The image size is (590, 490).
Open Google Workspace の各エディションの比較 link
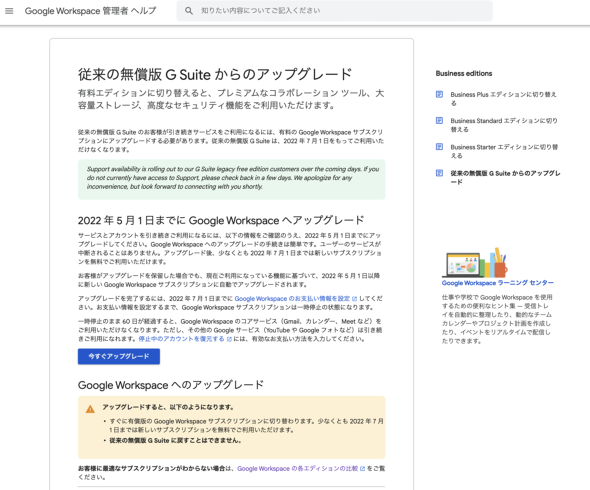[298, 469]
